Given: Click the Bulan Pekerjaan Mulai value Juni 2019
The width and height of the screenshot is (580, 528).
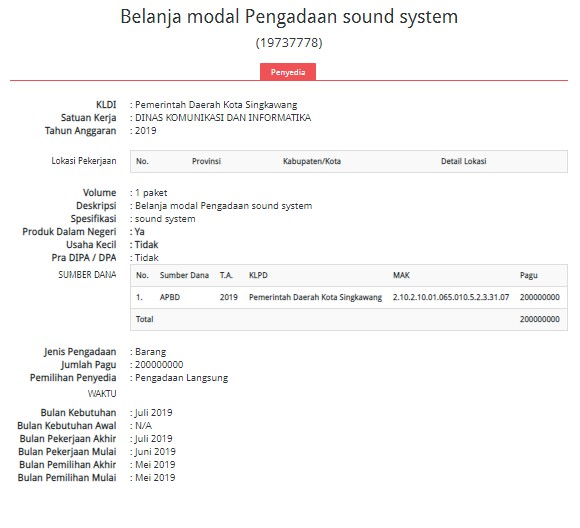Looking at the screenshot, I should 155,451.
